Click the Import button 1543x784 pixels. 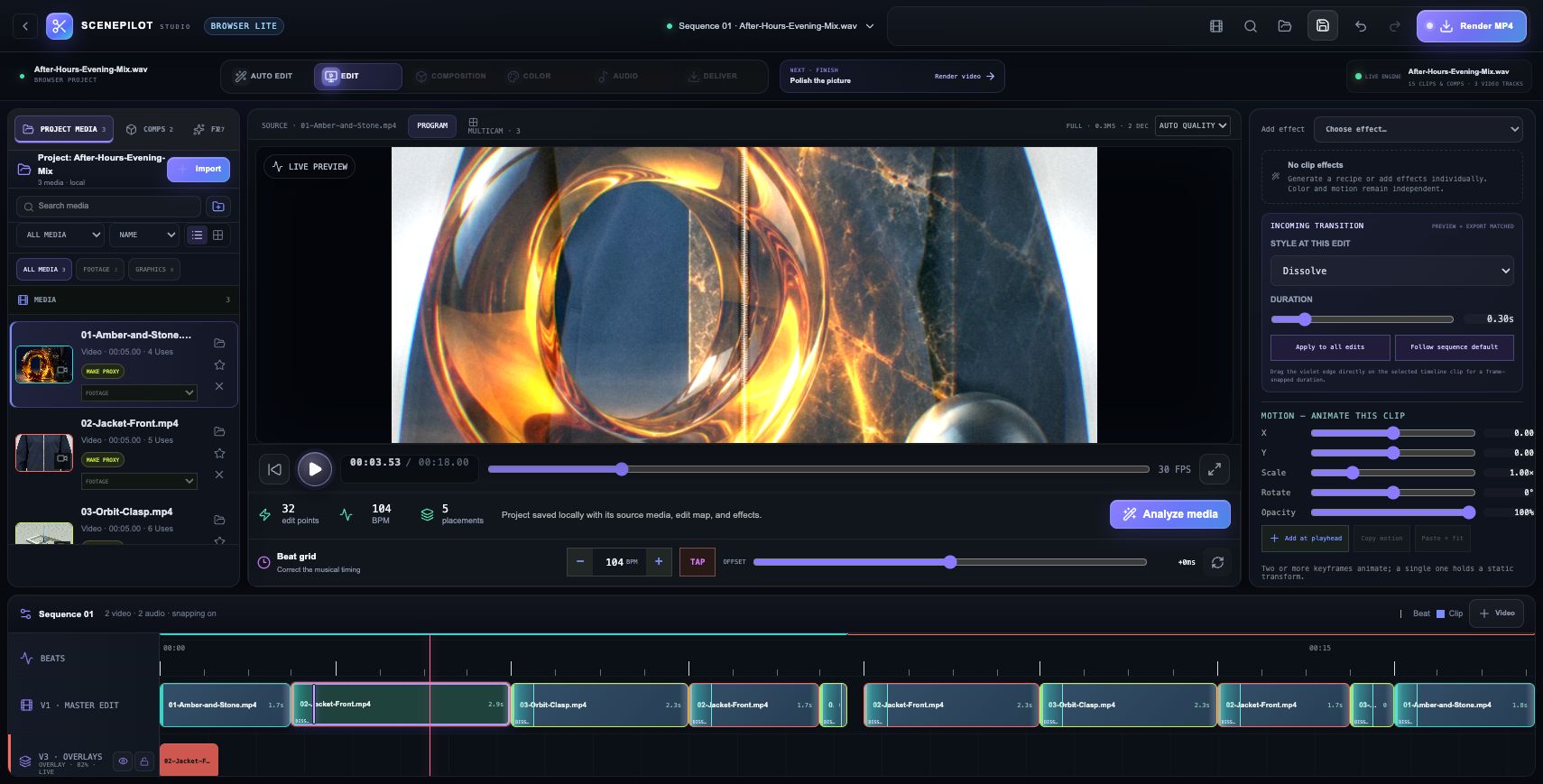199,169
